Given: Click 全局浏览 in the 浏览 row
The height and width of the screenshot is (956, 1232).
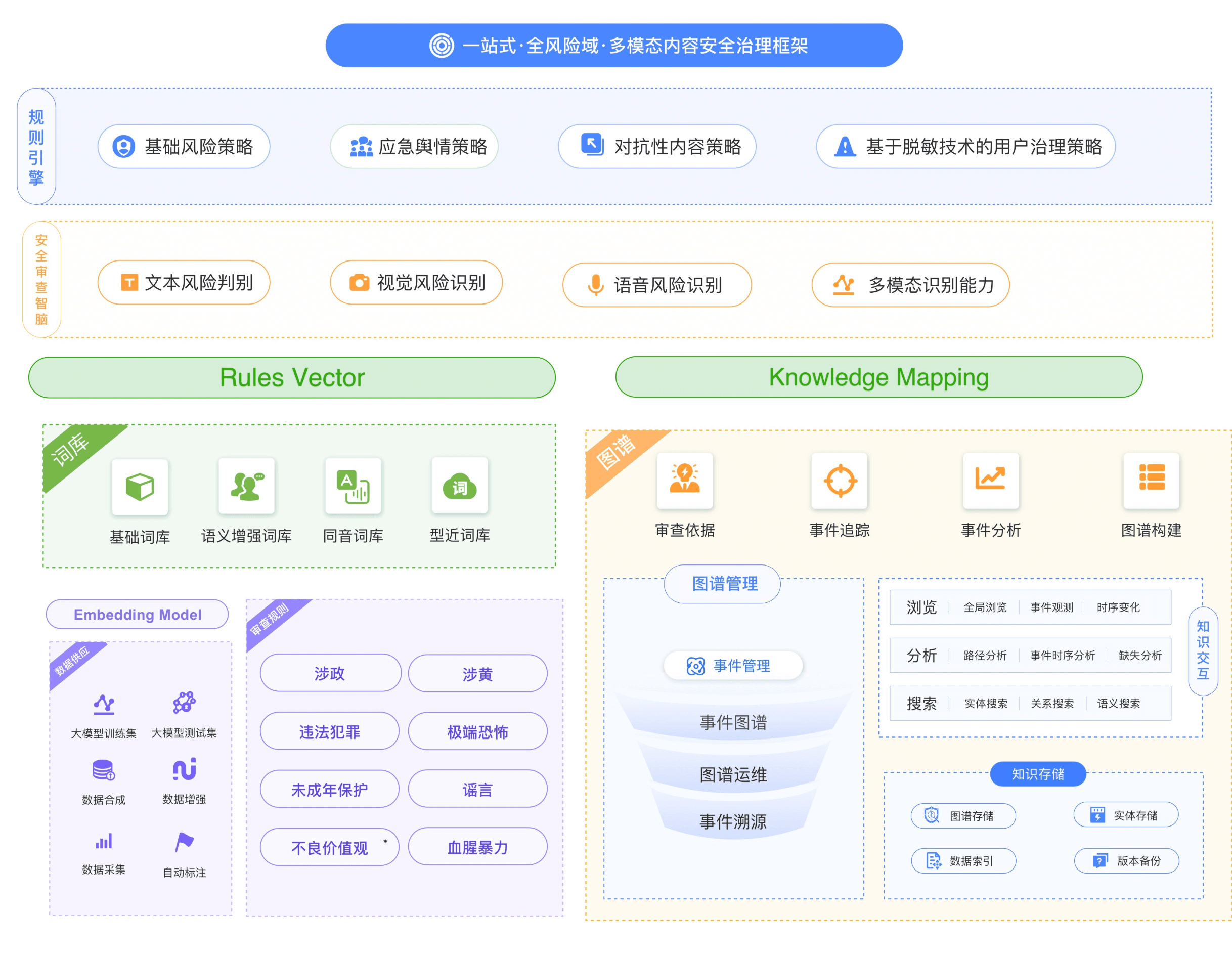Looking at the screenshot, I should (x=985, y=607).
